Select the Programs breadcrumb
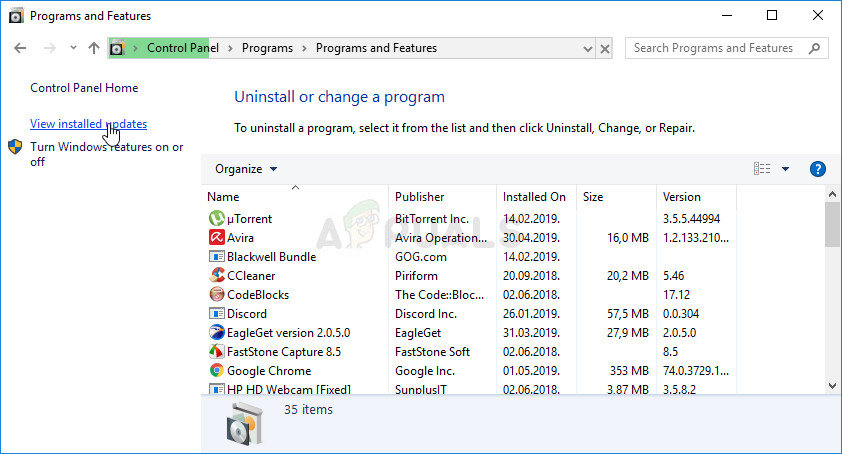The image size is (842, 454). (x=267, y=48)
